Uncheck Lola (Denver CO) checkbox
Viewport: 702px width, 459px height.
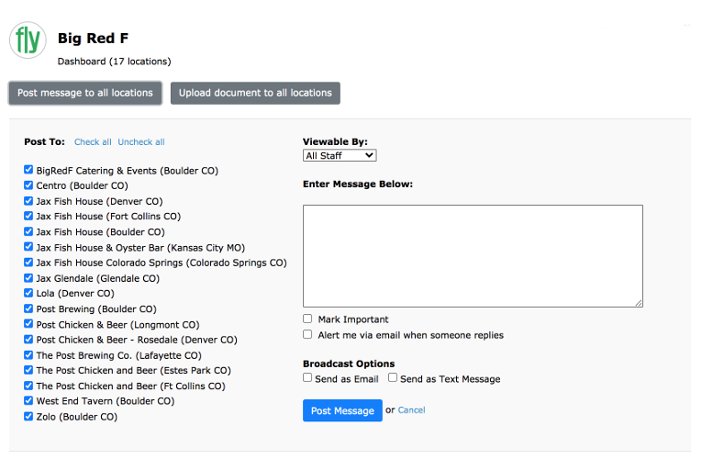[29, 293]
